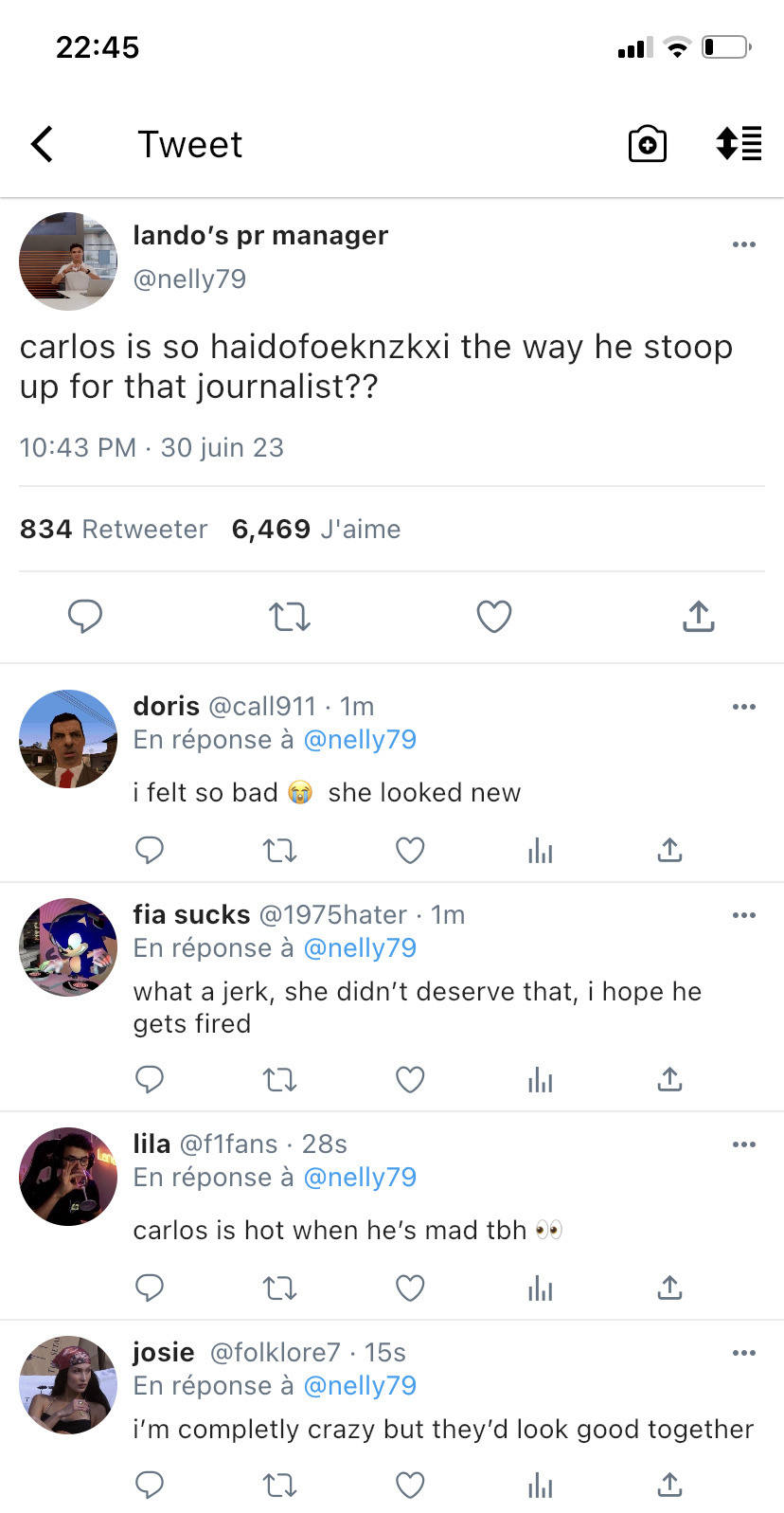Viewport: 784px width, 1513px height.
Task: Like josie's reply
Action: [x=410, y=1485]
